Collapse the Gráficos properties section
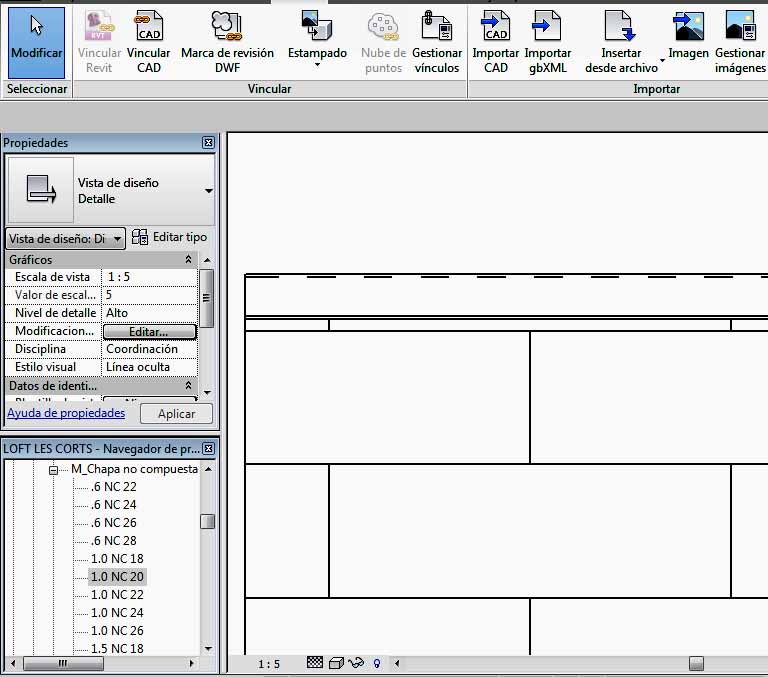Image resolution: width=768 pixels, height=677 pixels. click(x=188, y=260)
